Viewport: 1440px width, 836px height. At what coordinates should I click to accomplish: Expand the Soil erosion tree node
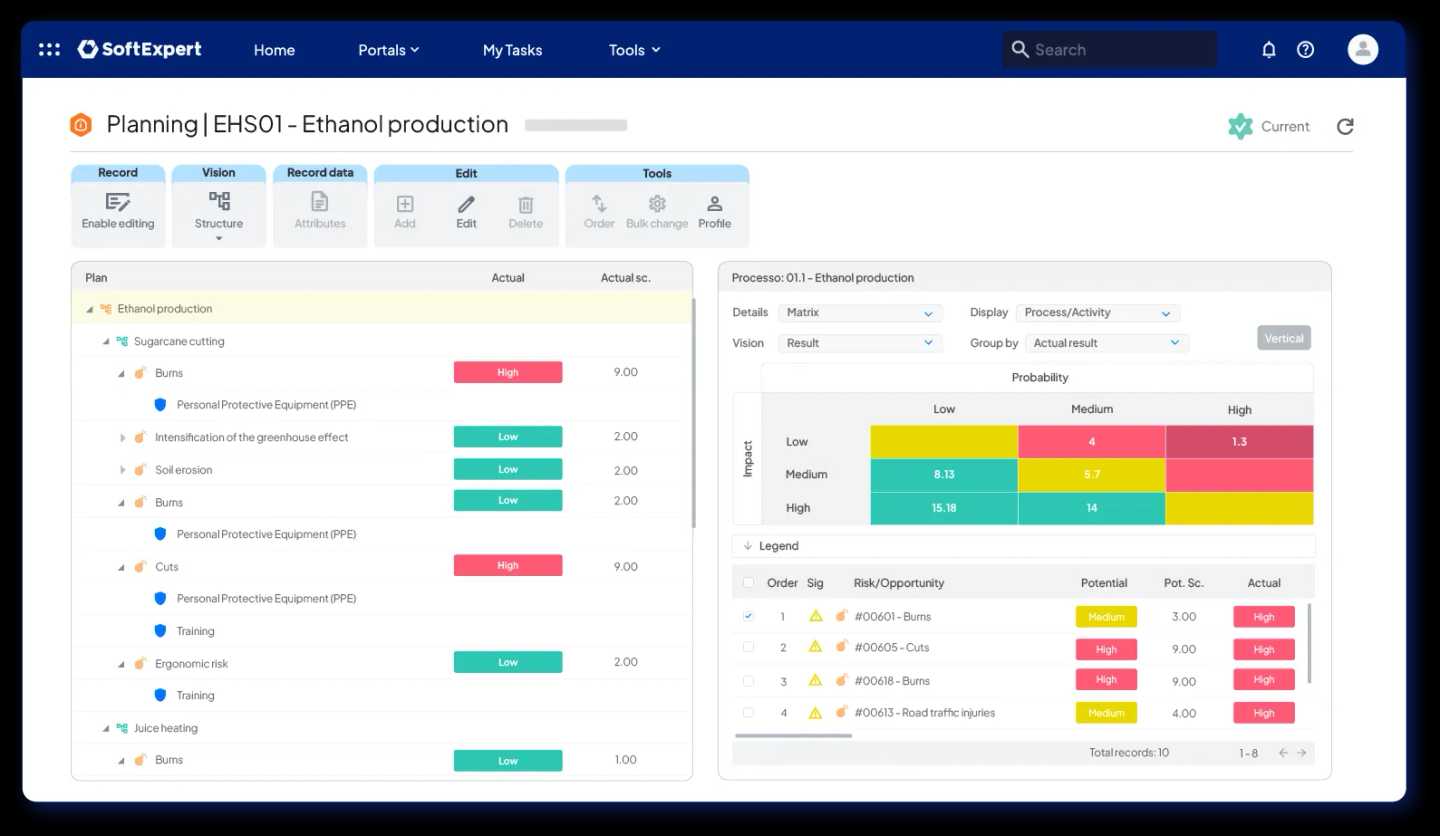pyautogui.click(x=123, y=470)
